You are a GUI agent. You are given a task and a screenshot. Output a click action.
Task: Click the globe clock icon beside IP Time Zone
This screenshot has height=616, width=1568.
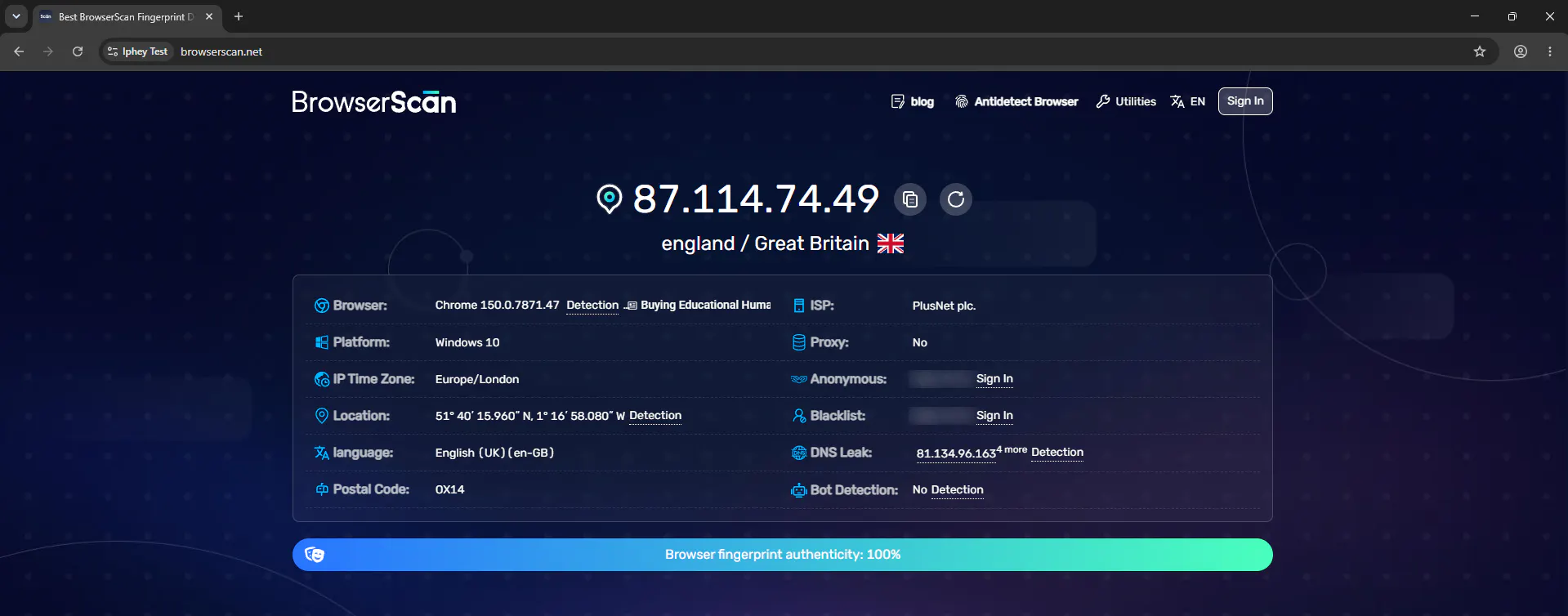point(322,379)
